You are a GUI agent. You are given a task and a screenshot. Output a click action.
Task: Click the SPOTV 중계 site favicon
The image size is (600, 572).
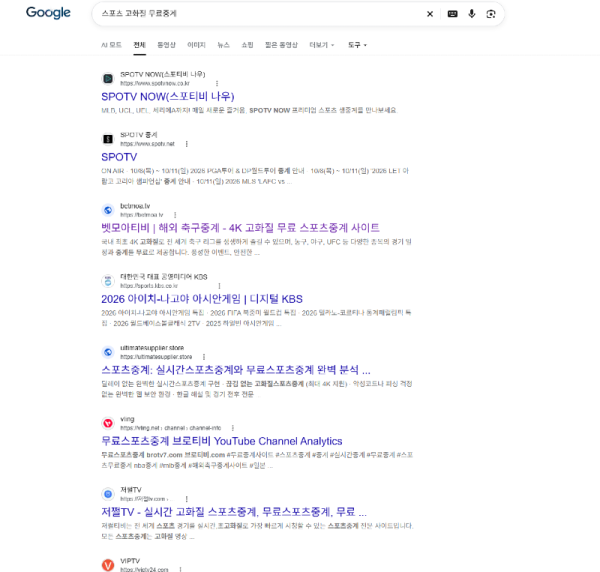coord(108,139)
